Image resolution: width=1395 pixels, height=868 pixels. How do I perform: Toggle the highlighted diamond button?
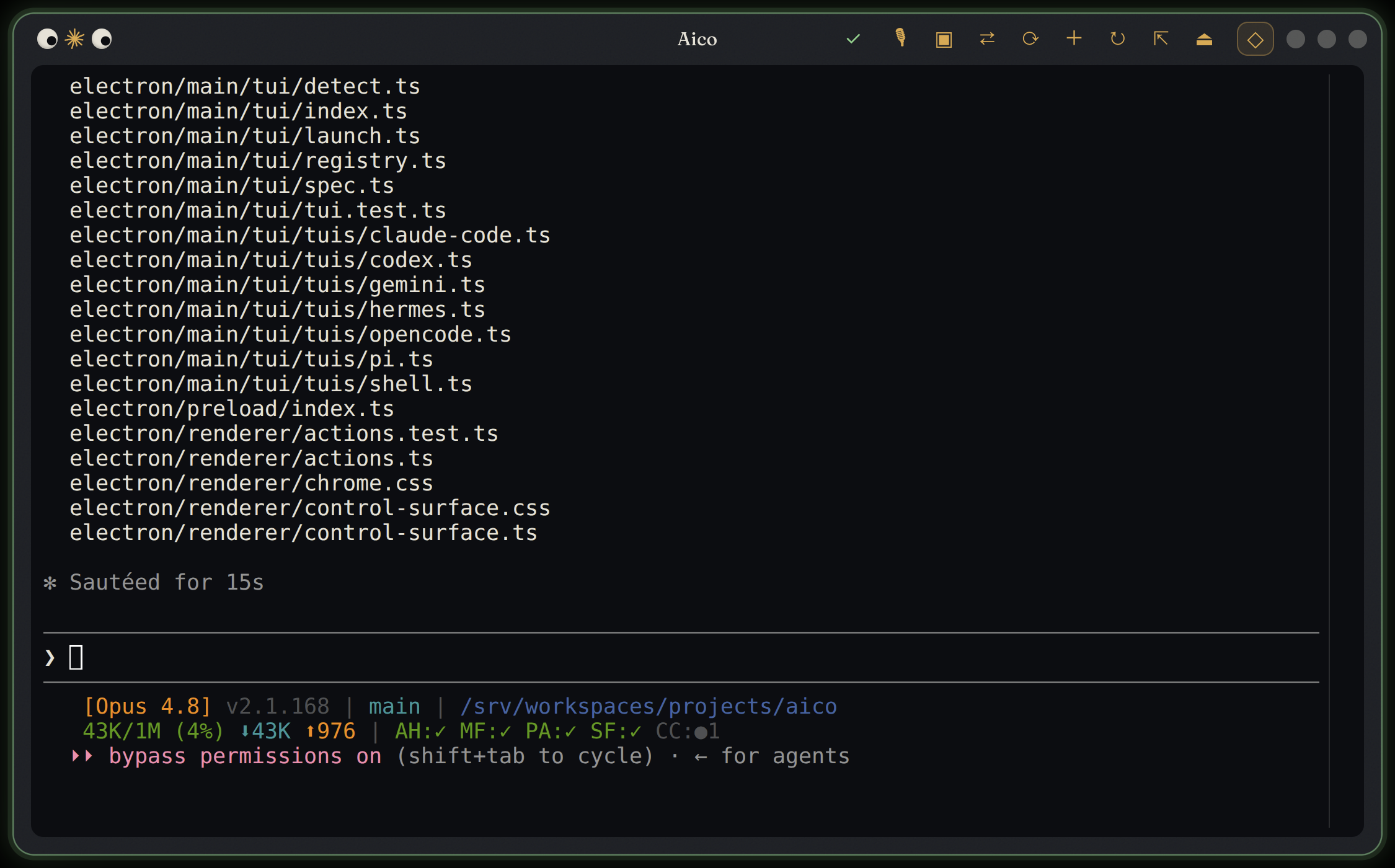tap(1255, 39)
